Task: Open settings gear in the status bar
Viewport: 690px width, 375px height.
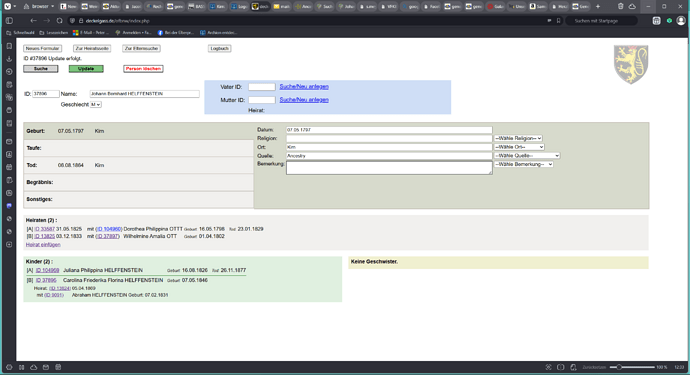Action: point(9,367)
